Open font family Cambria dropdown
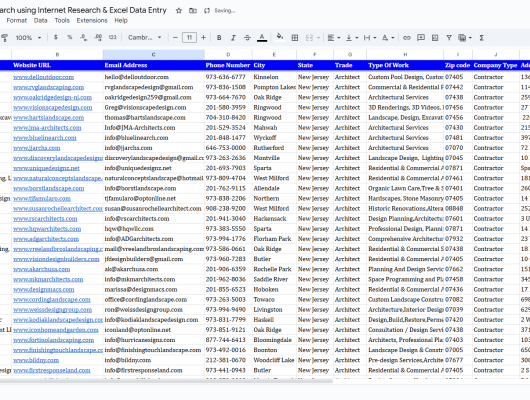 (x=145, y=38)
